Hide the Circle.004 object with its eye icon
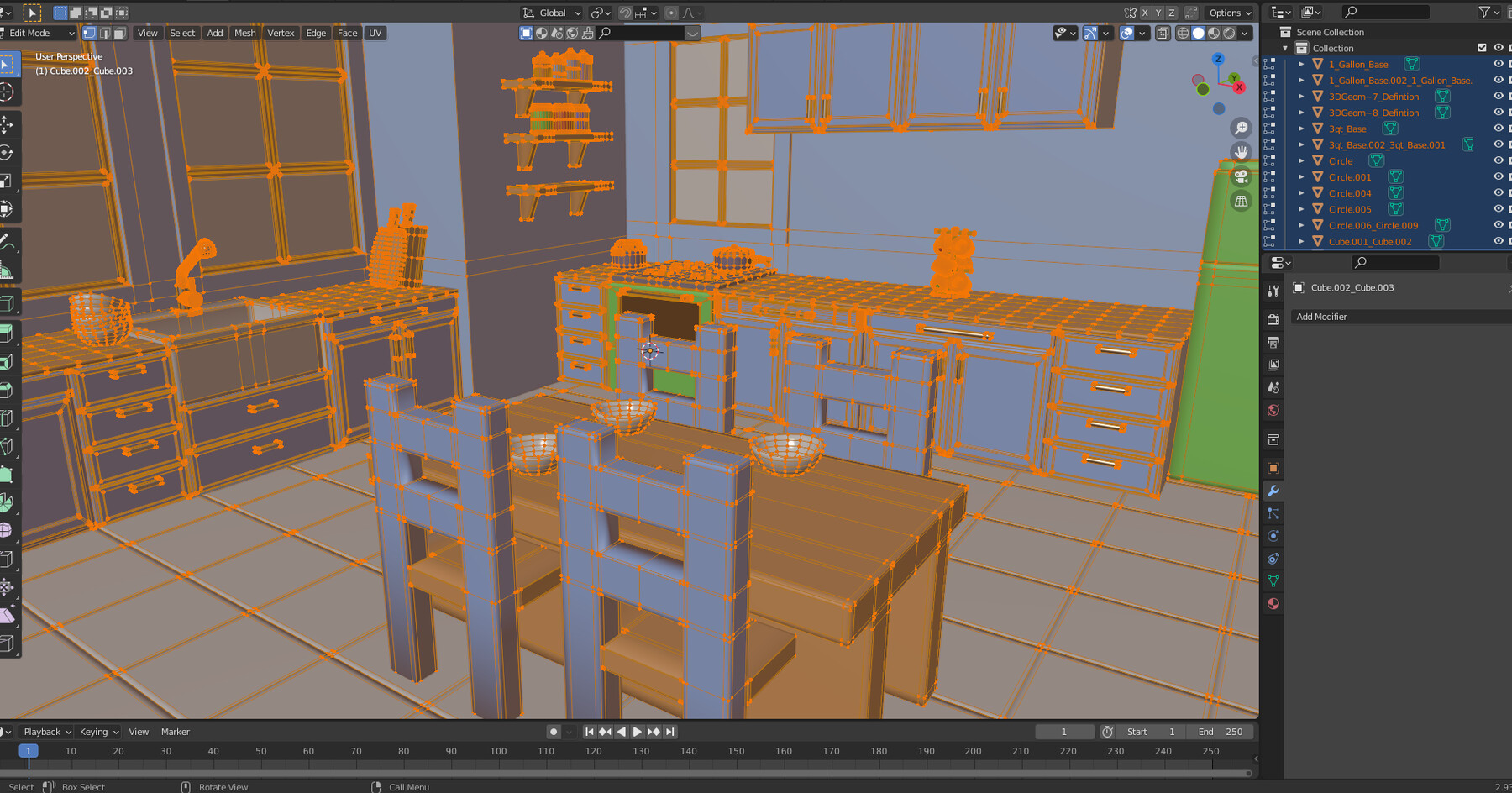This screenshot has height=793, width=1512. [1499, 193]
